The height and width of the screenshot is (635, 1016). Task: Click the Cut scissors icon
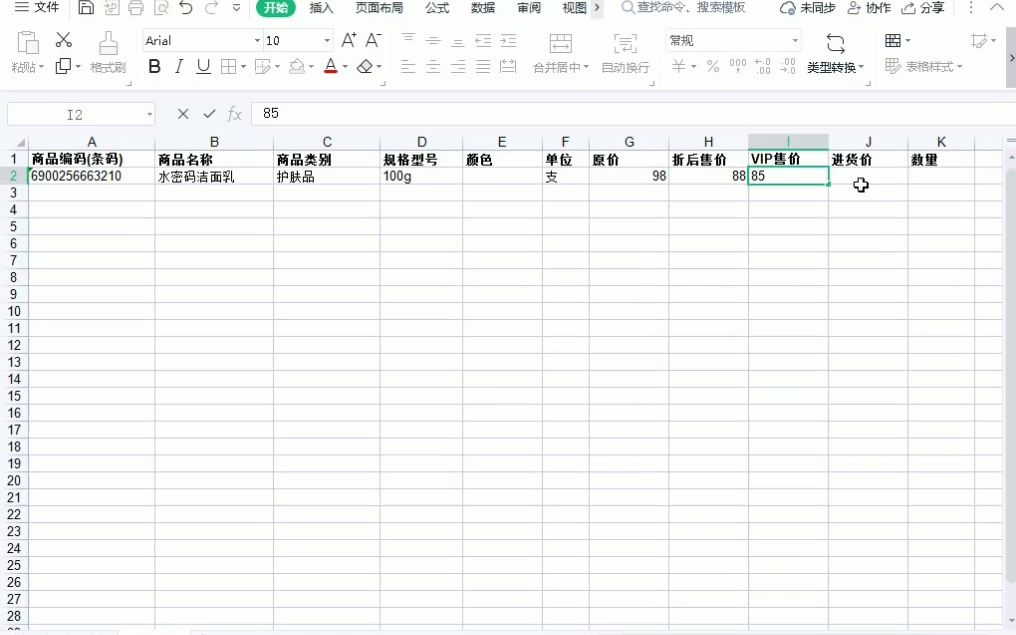(63, 39)
